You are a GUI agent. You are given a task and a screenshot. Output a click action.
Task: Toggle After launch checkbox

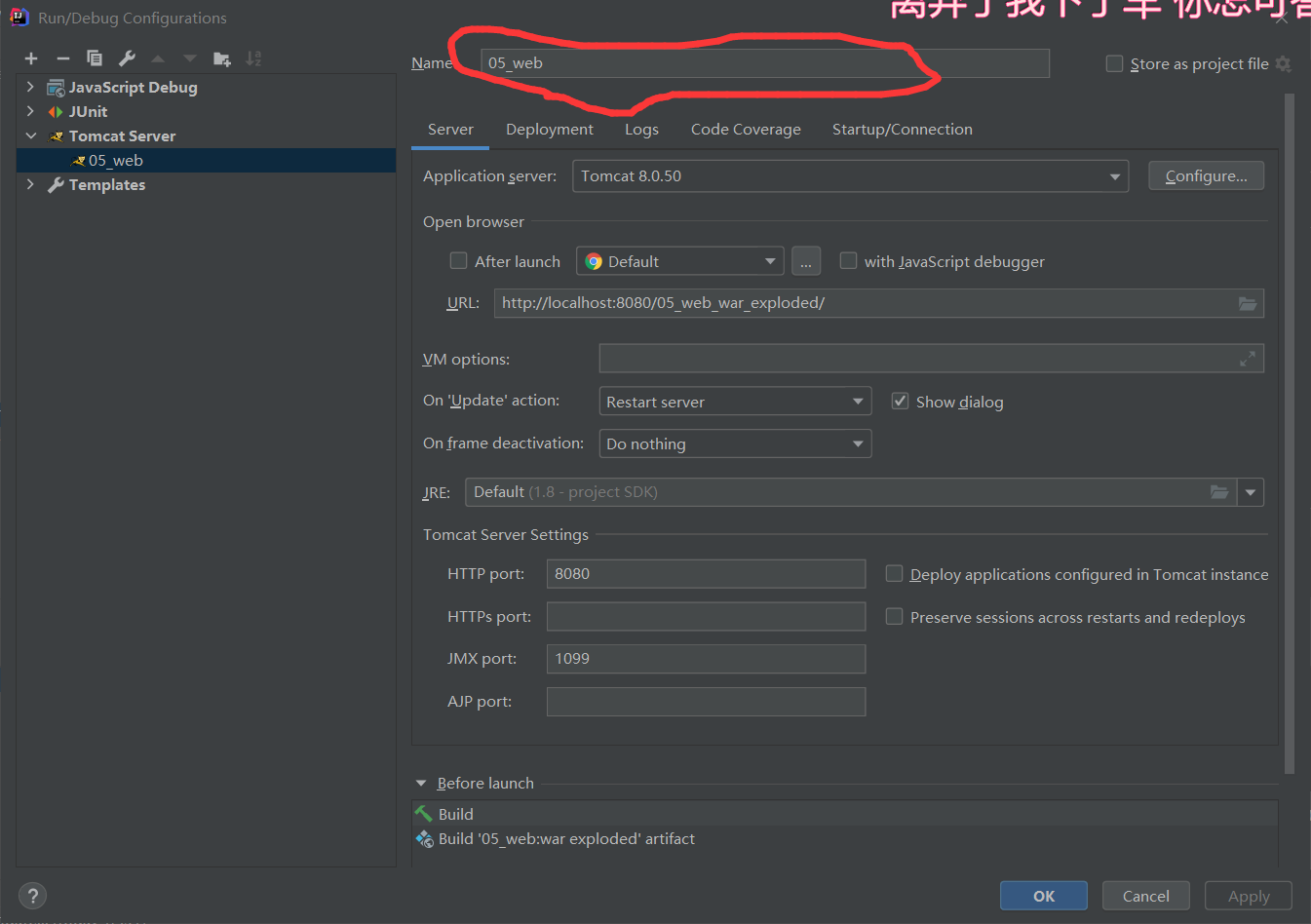coord(458,260)
